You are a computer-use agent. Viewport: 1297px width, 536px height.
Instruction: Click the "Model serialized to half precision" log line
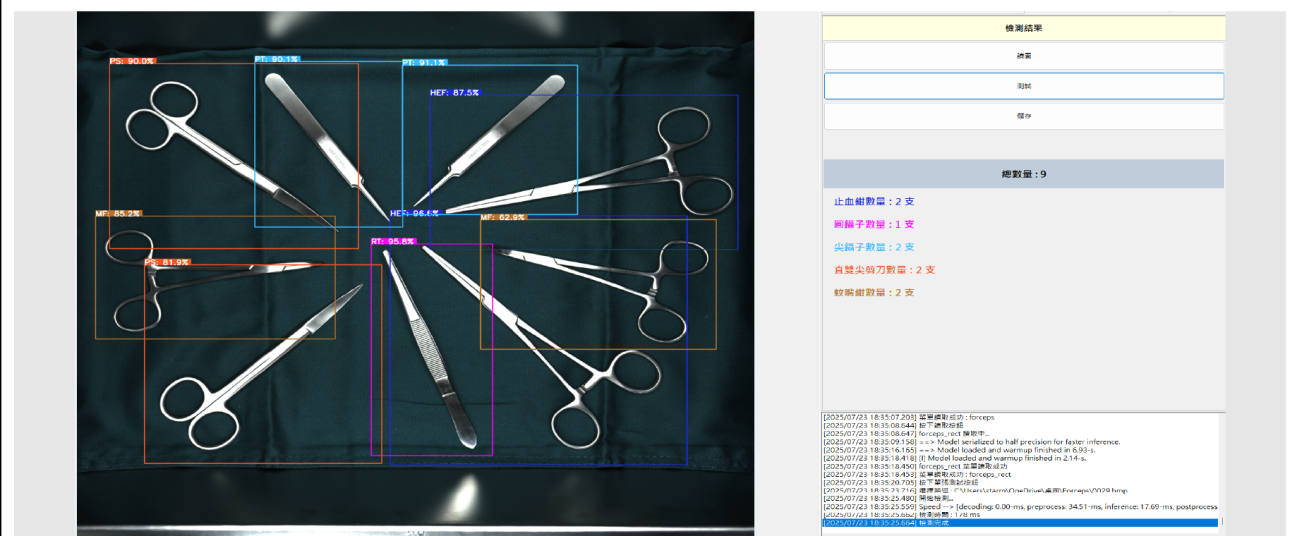coord(1019,441)
